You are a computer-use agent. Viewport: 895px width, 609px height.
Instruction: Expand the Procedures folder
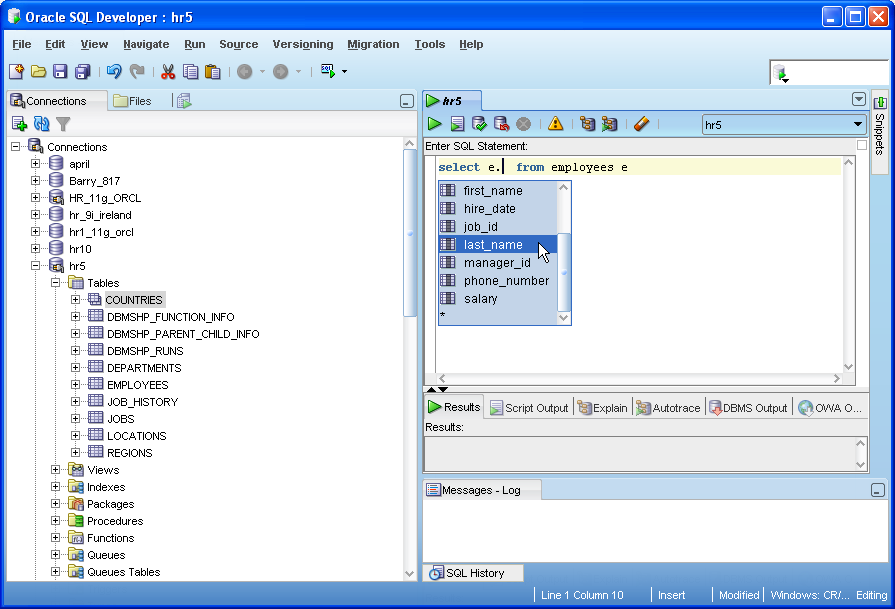tap(55, 521)
